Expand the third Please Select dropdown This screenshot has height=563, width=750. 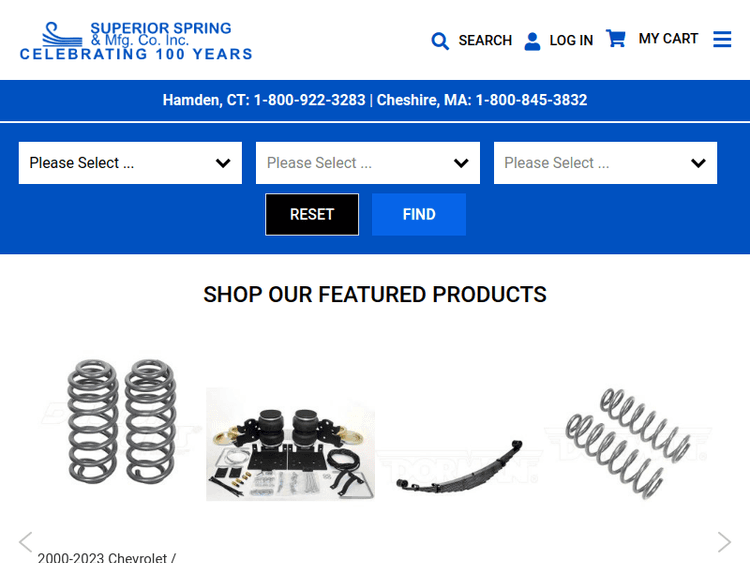point(605,163)
